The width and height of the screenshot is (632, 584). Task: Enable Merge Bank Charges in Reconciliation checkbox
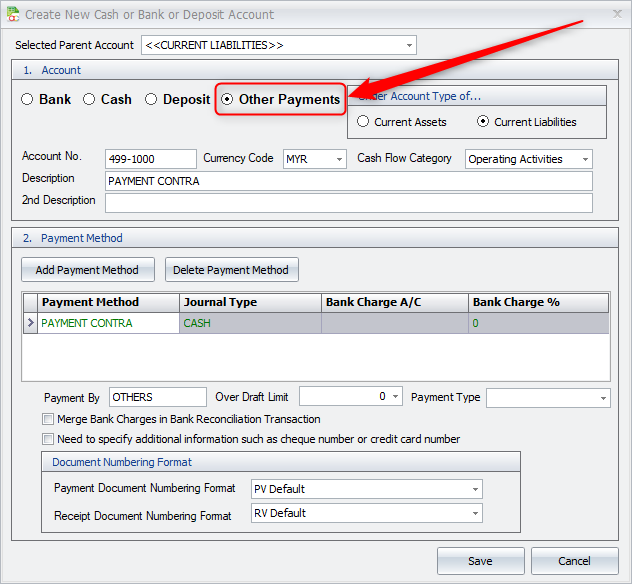pos(48,419)
